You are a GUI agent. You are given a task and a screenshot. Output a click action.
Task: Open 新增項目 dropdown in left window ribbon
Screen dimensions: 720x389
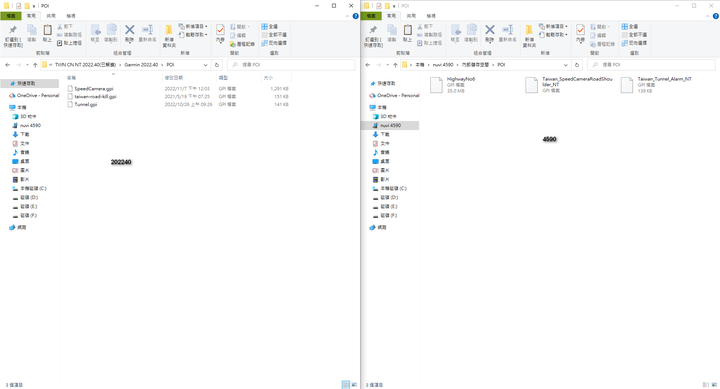point(193,26)
